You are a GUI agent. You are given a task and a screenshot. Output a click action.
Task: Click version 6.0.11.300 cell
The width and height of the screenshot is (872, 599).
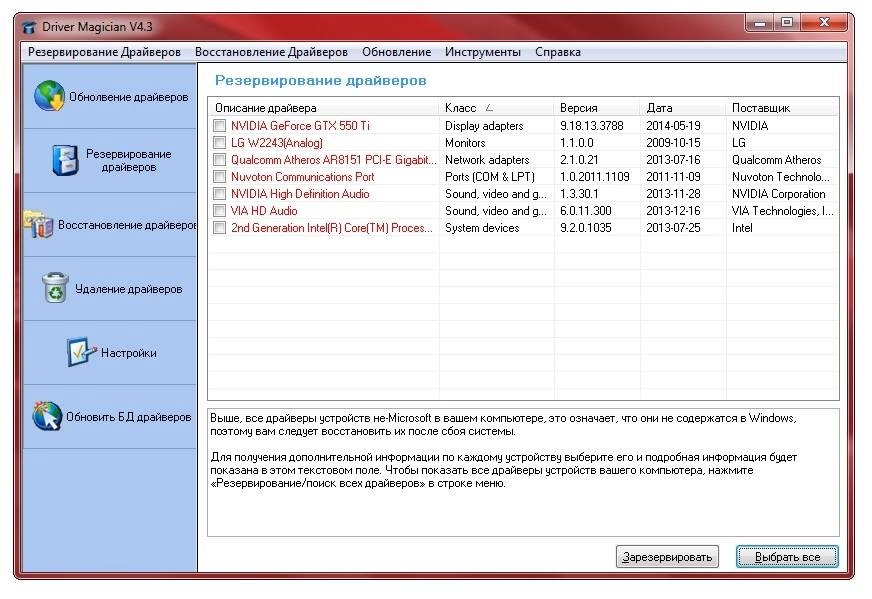click(x=586, y=211)
